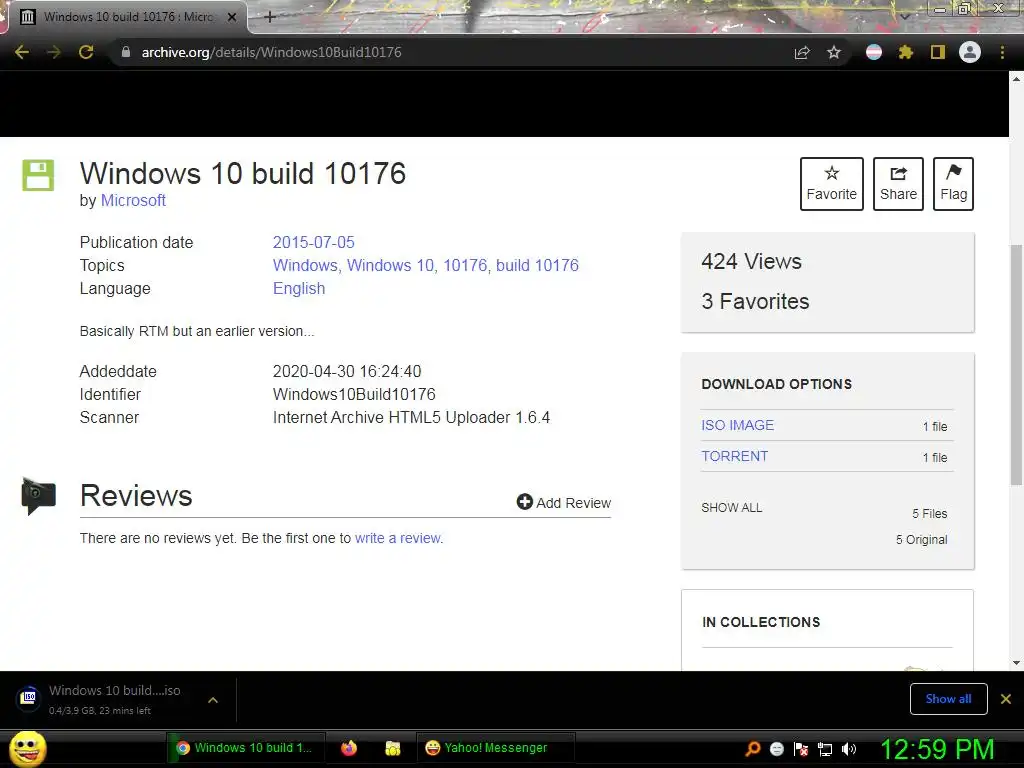The image size is (1024, 768).
Task: Open publication date 2015-07-05 link
Action: 313,242
